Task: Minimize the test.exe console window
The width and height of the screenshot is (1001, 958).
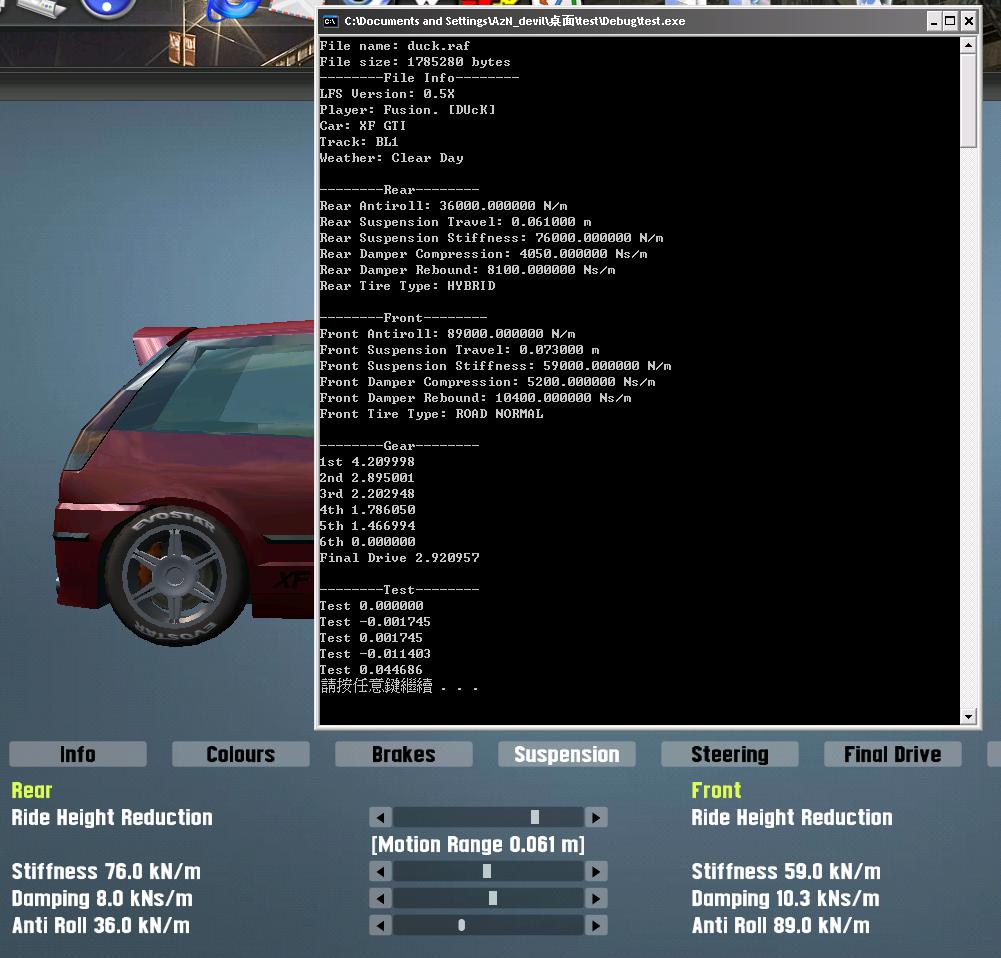Action: coord(934,21)
